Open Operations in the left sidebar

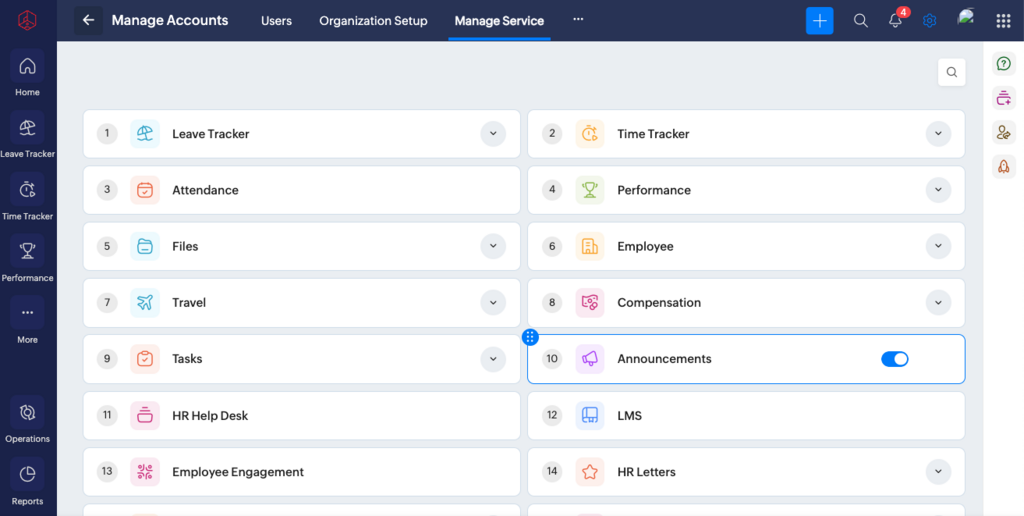coord(27,414)
